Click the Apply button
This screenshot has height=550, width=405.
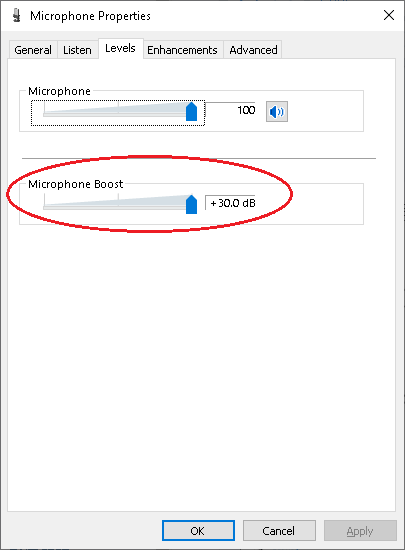pos(360,531)
